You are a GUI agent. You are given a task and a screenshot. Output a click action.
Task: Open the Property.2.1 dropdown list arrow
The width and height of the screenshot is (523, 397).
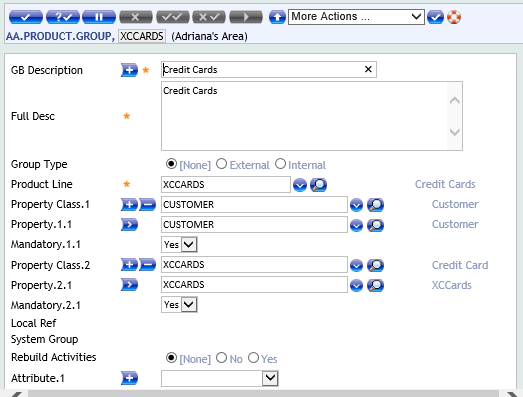pos(357,285)
